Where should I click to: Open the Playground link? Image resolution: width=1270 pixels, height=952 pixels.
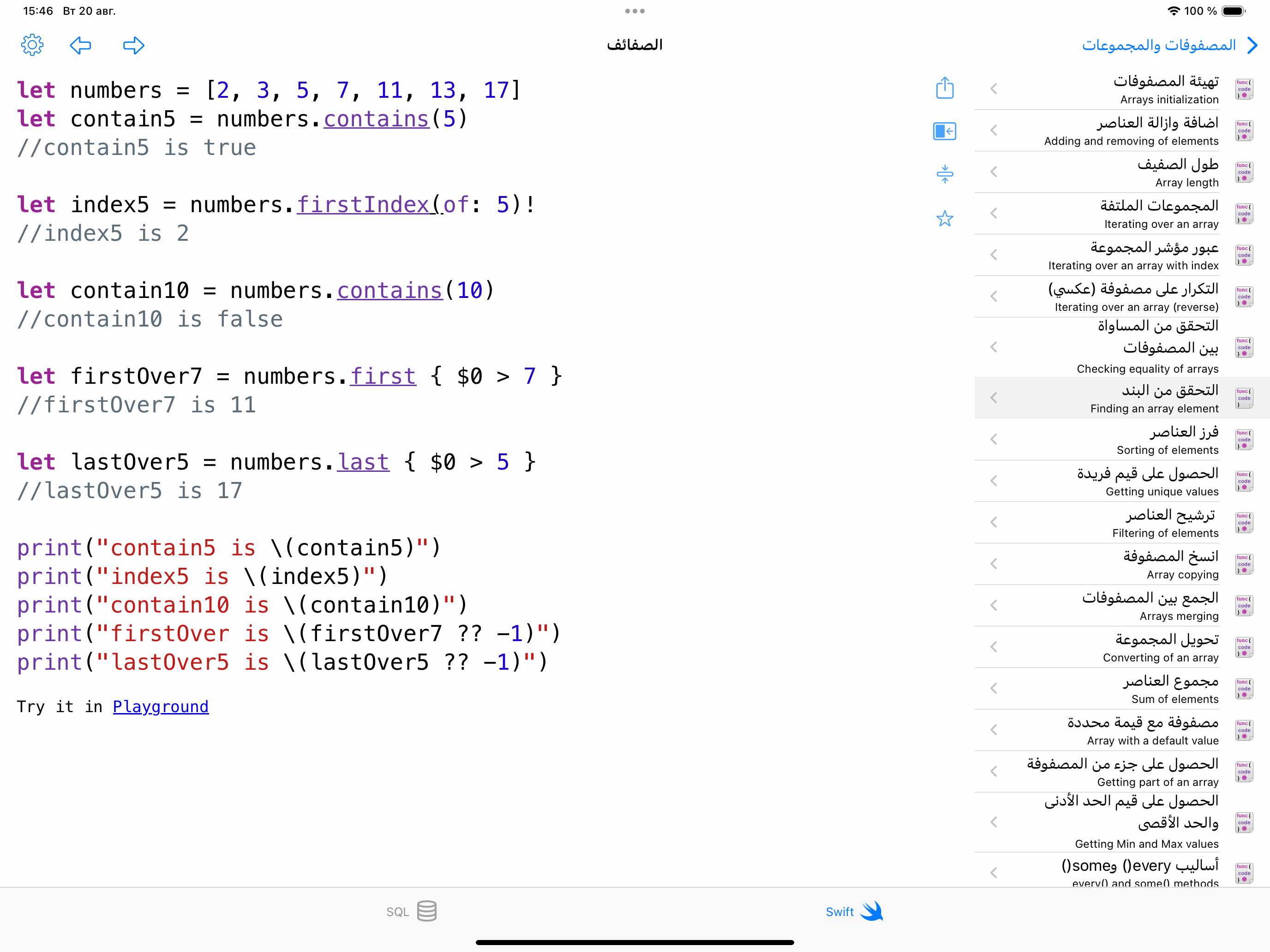(161, 707)
